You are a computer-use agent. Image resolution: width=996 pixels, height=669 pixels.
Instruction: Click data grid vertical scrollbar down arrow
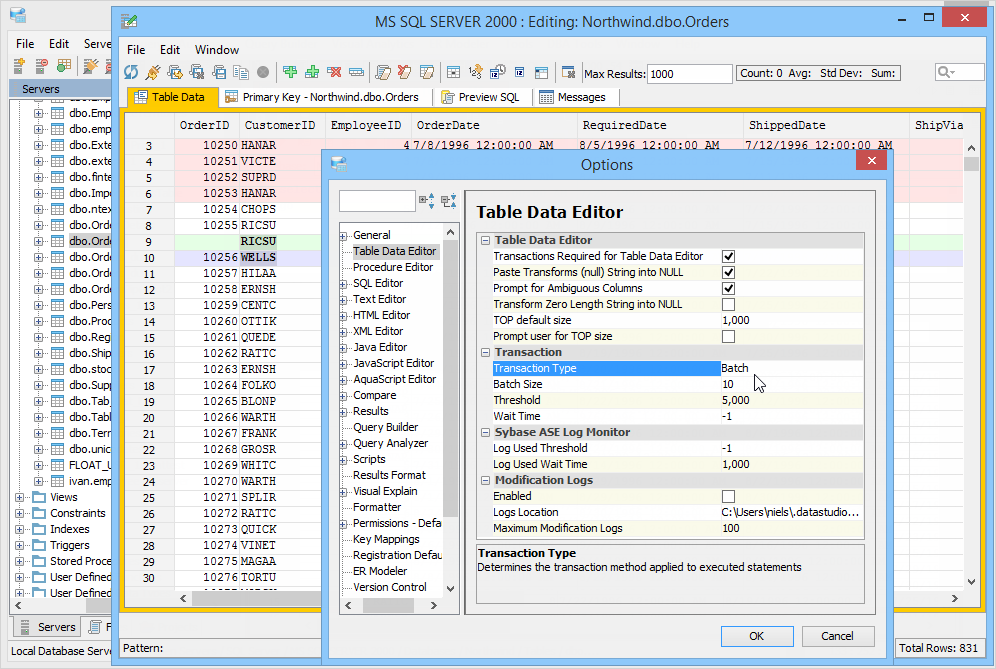coord(971,581)
